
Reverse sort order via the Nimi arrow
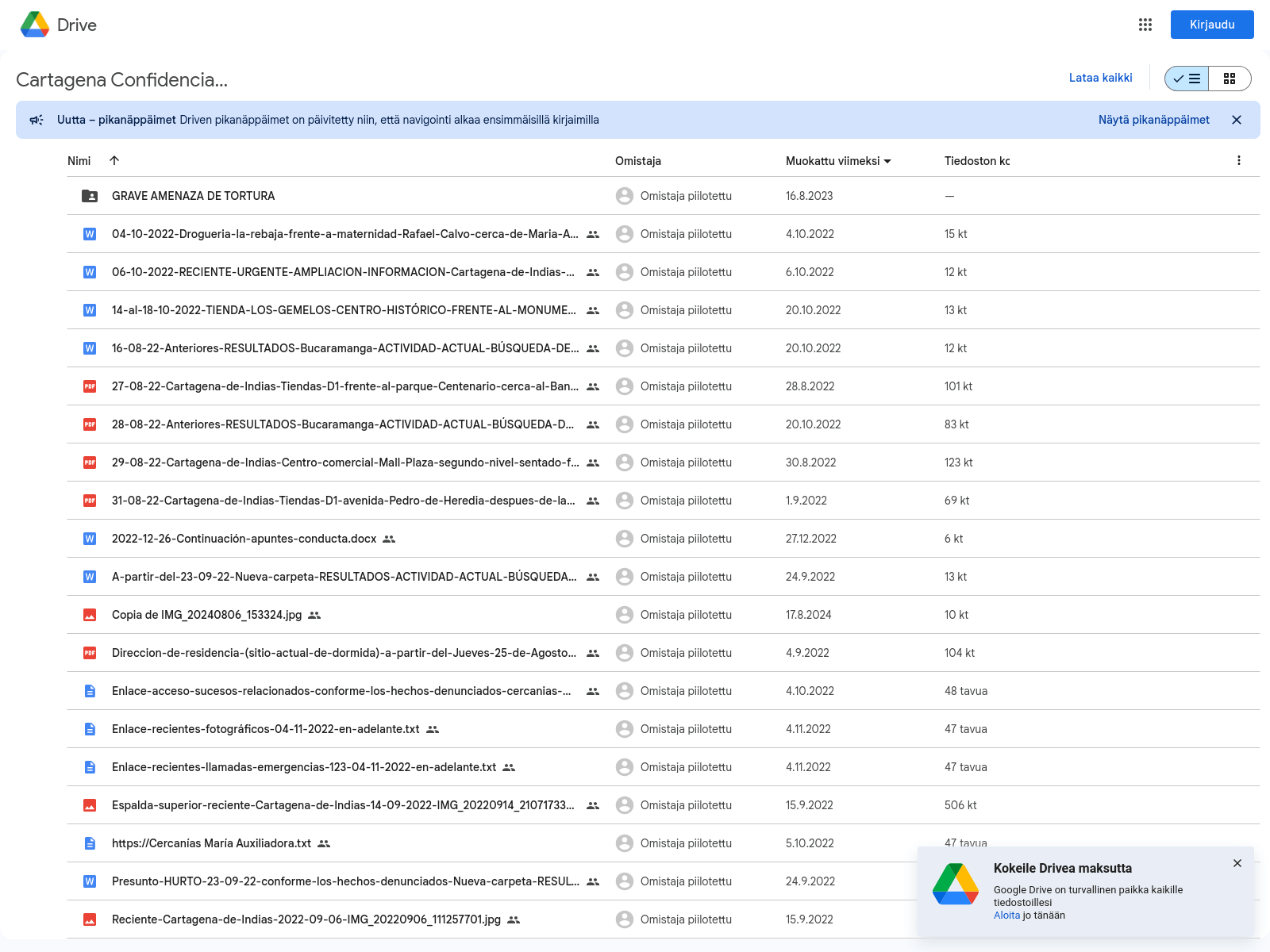point(114,160)
